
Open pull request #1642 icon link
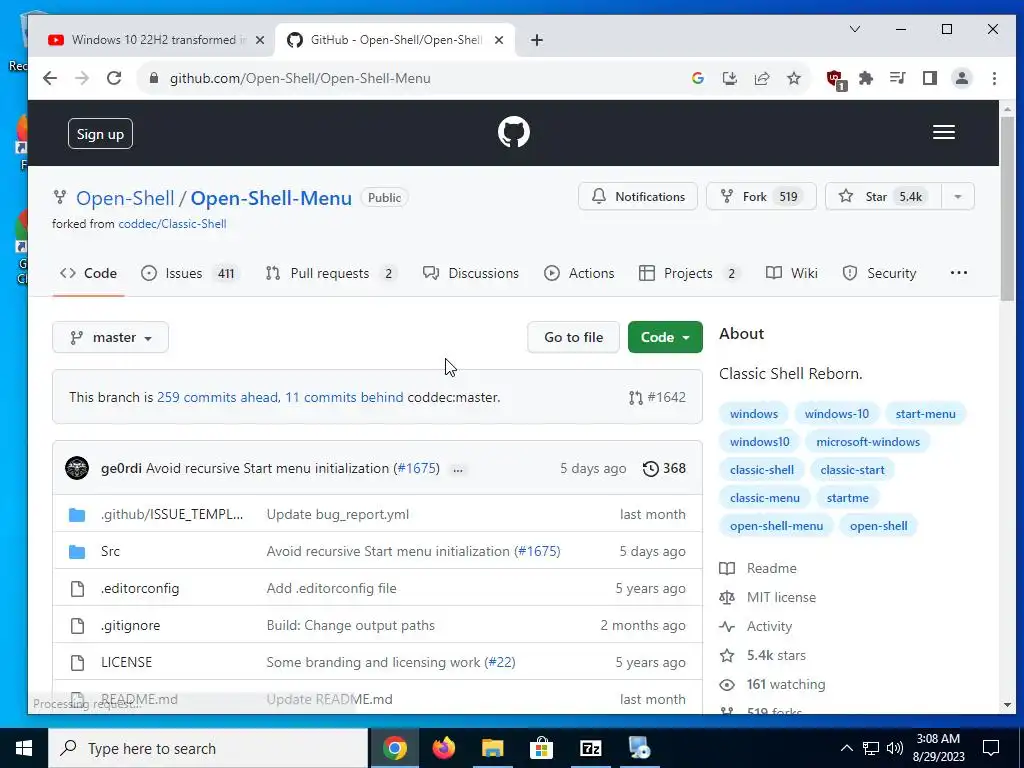tap(657, 397)
